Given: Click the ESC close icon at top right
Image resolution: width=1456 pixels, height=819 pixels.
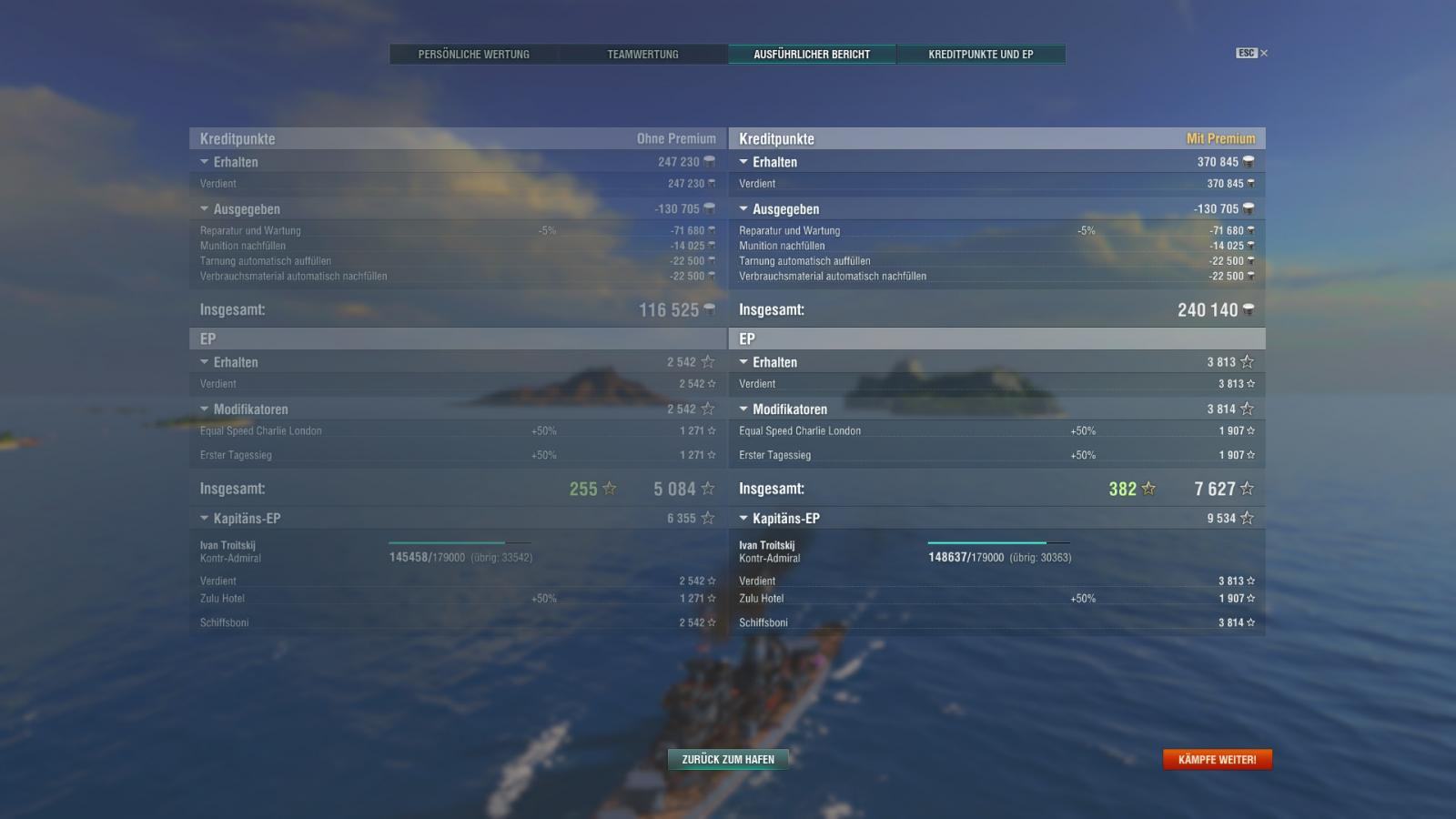Looking at the screenshot, I should (1263, 53).
